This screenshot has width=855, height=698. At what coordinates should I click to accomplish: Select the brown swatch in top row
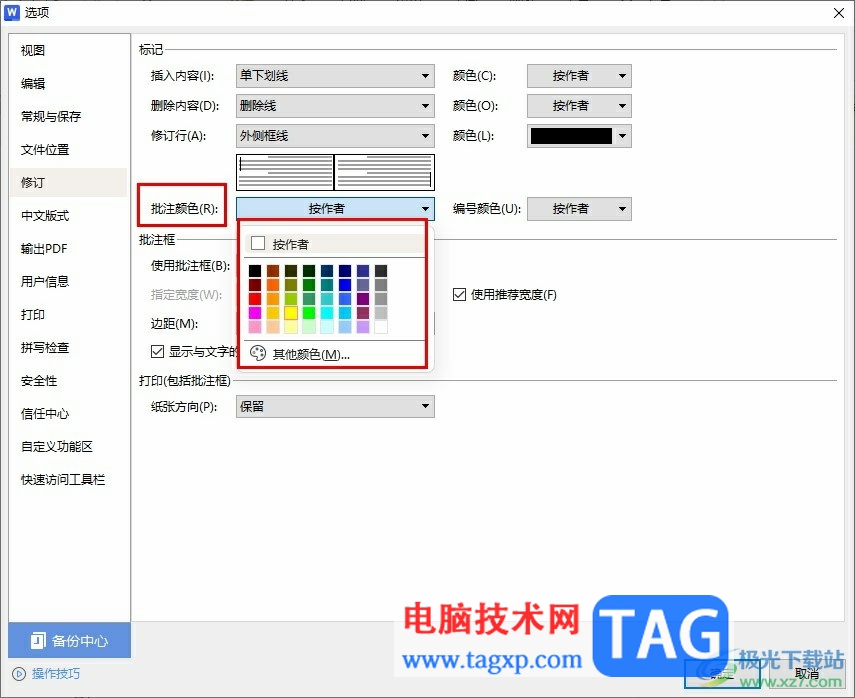[273, 270]
